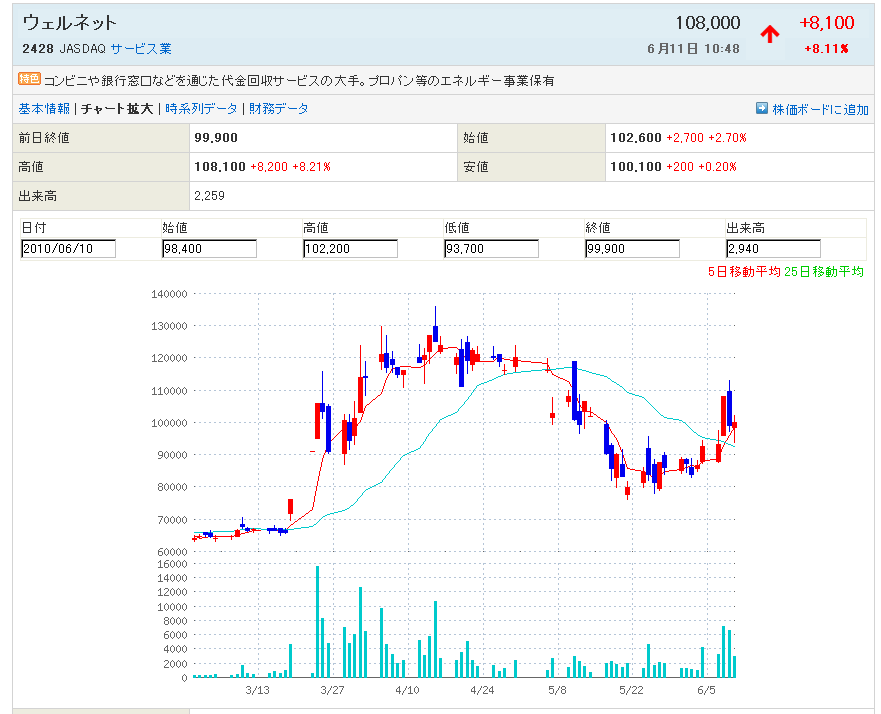
Task: Click the 100000 price axis label
Action: click(x=169, y=423)
